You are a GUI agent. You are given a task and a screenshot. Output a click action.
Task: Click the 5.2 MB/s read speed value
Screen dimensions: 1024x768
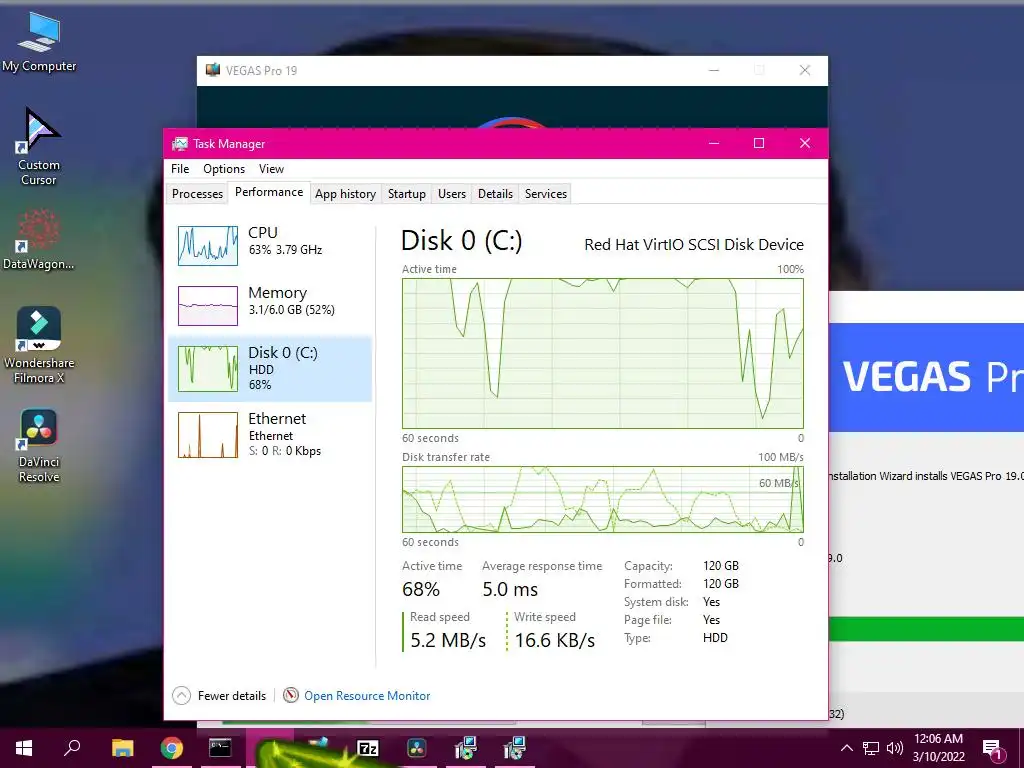(x=448, y=641)
